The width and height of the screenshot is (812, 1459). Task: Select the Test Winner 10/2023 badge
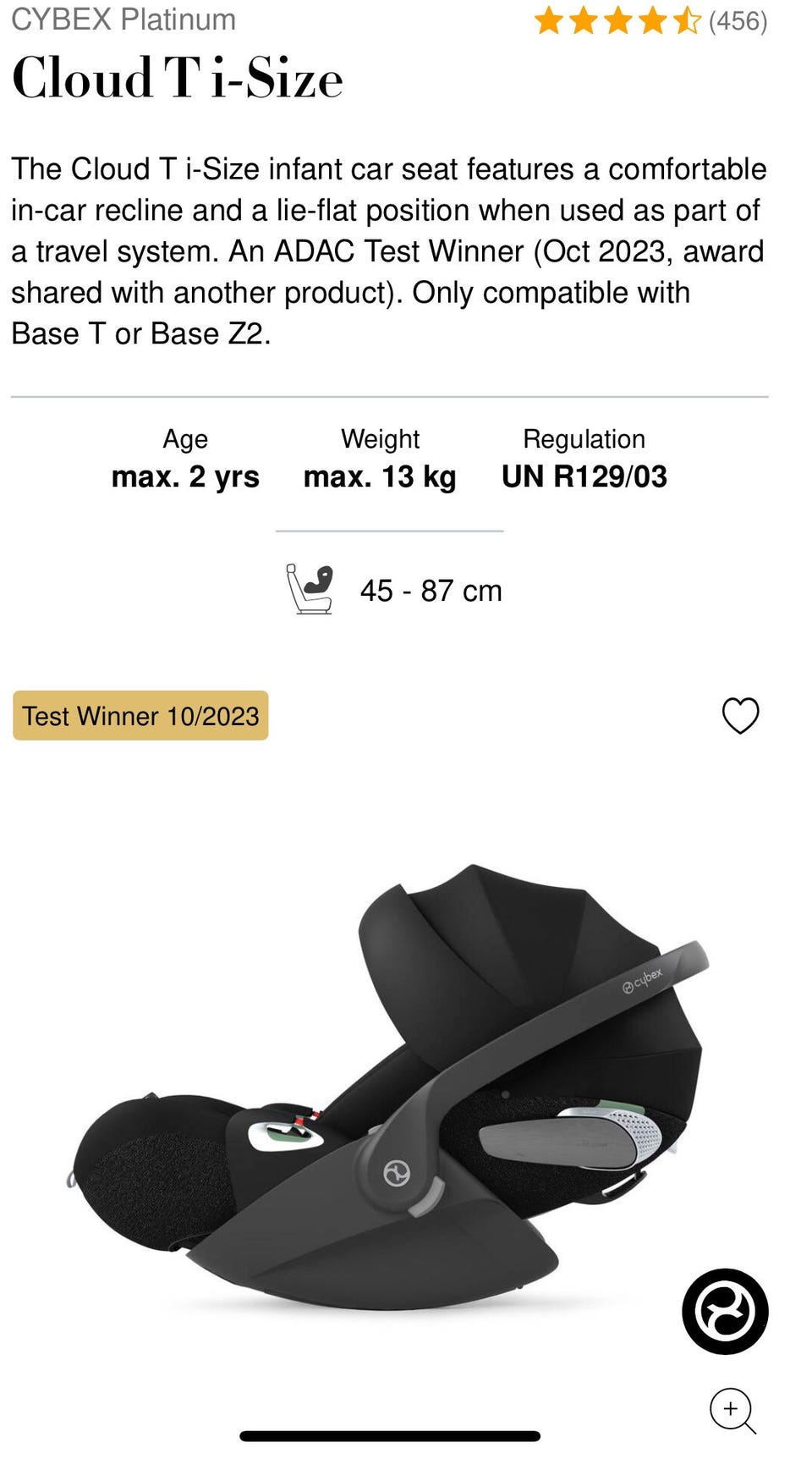140,716
